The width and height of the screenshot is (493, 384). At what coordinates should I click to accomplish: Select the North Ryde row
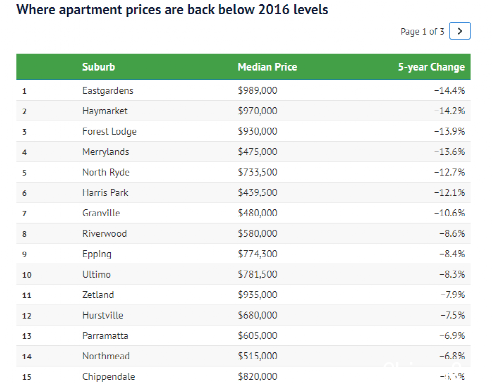click(x=243, y=172)
